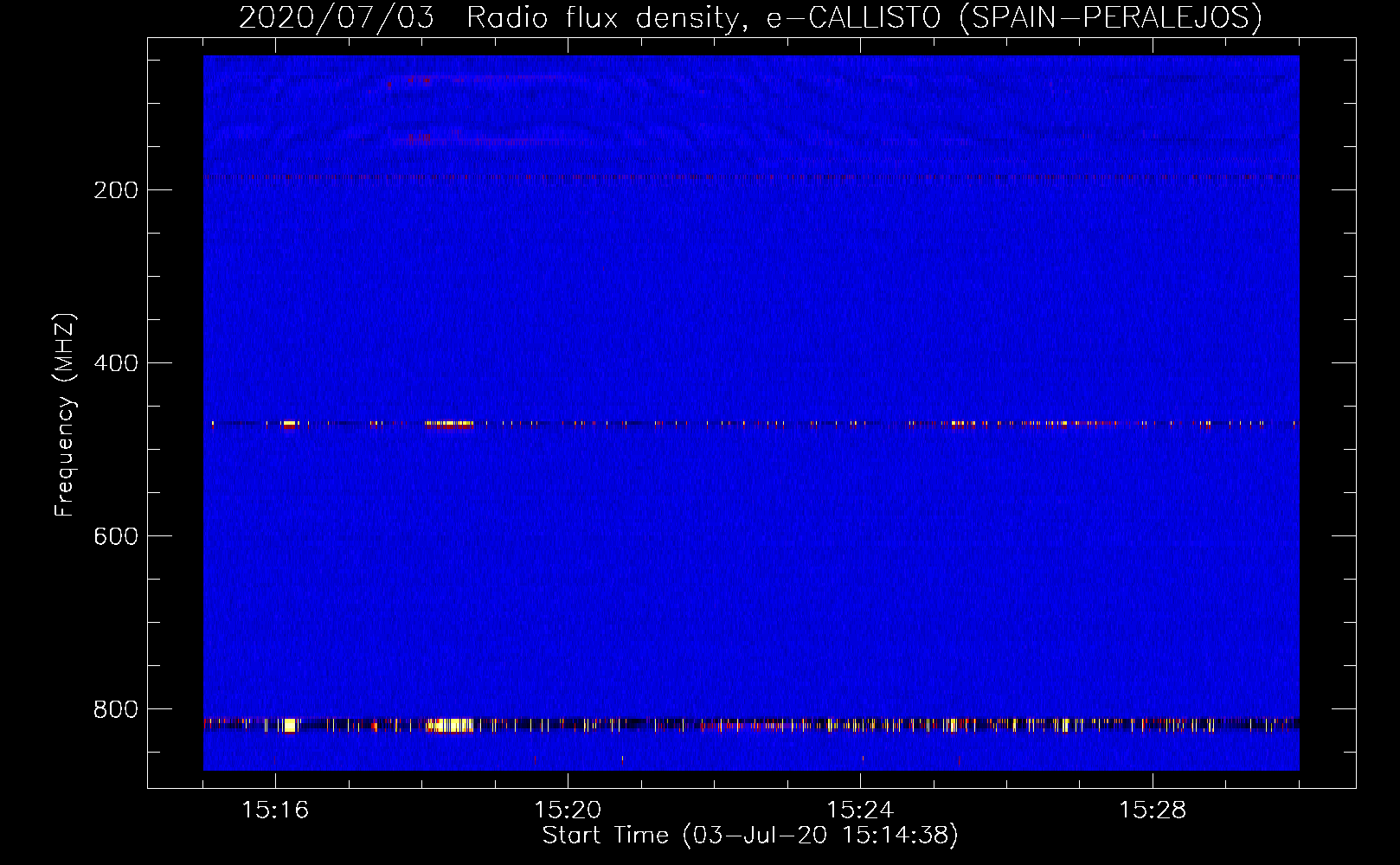Click the 15:16 time tick label
Screen dimensions: 1400x865
[275, 811]
